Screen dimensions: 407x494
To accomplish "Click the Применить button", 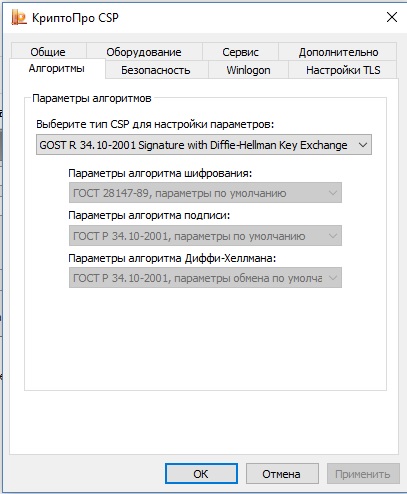I will pos(363,474).
